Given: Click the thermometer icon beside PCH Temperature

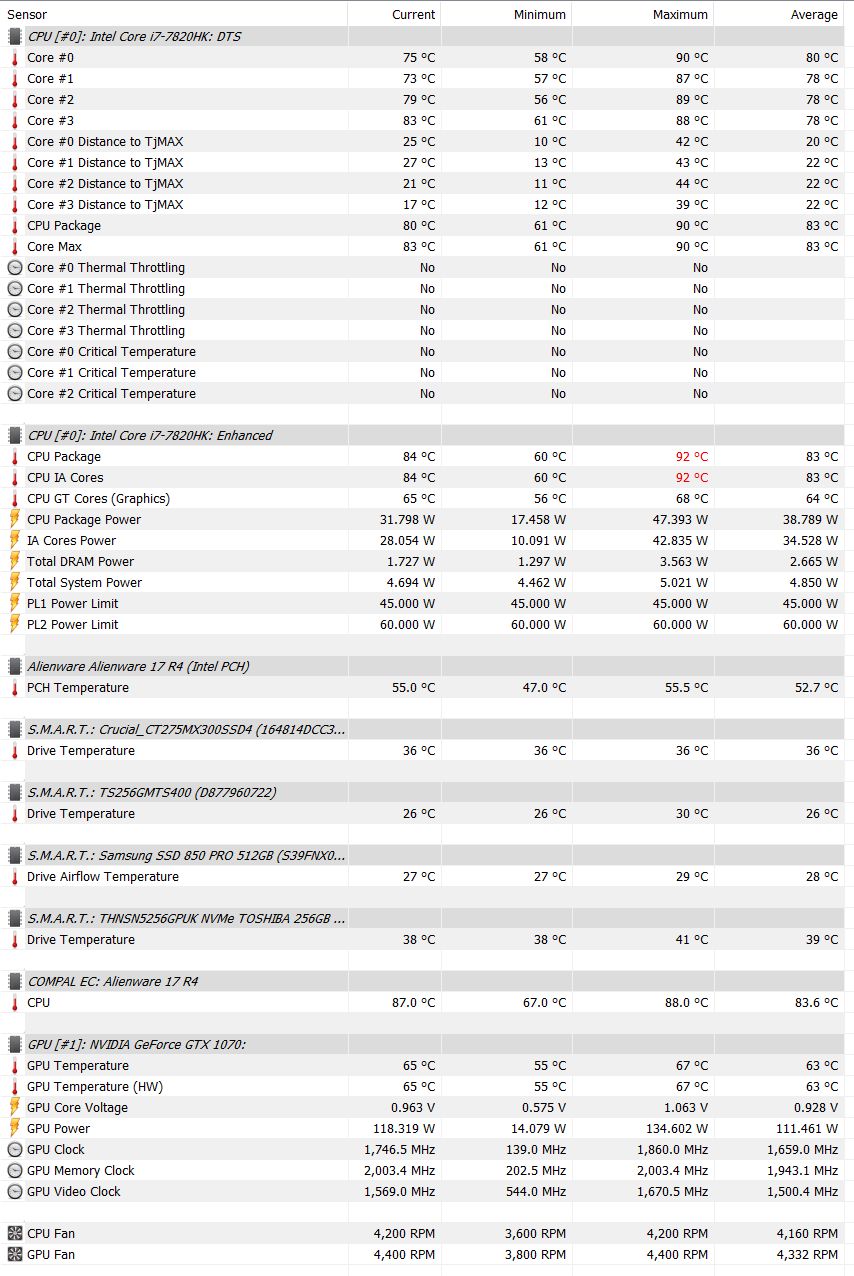Looking at the screenshot, I should 15,688.
